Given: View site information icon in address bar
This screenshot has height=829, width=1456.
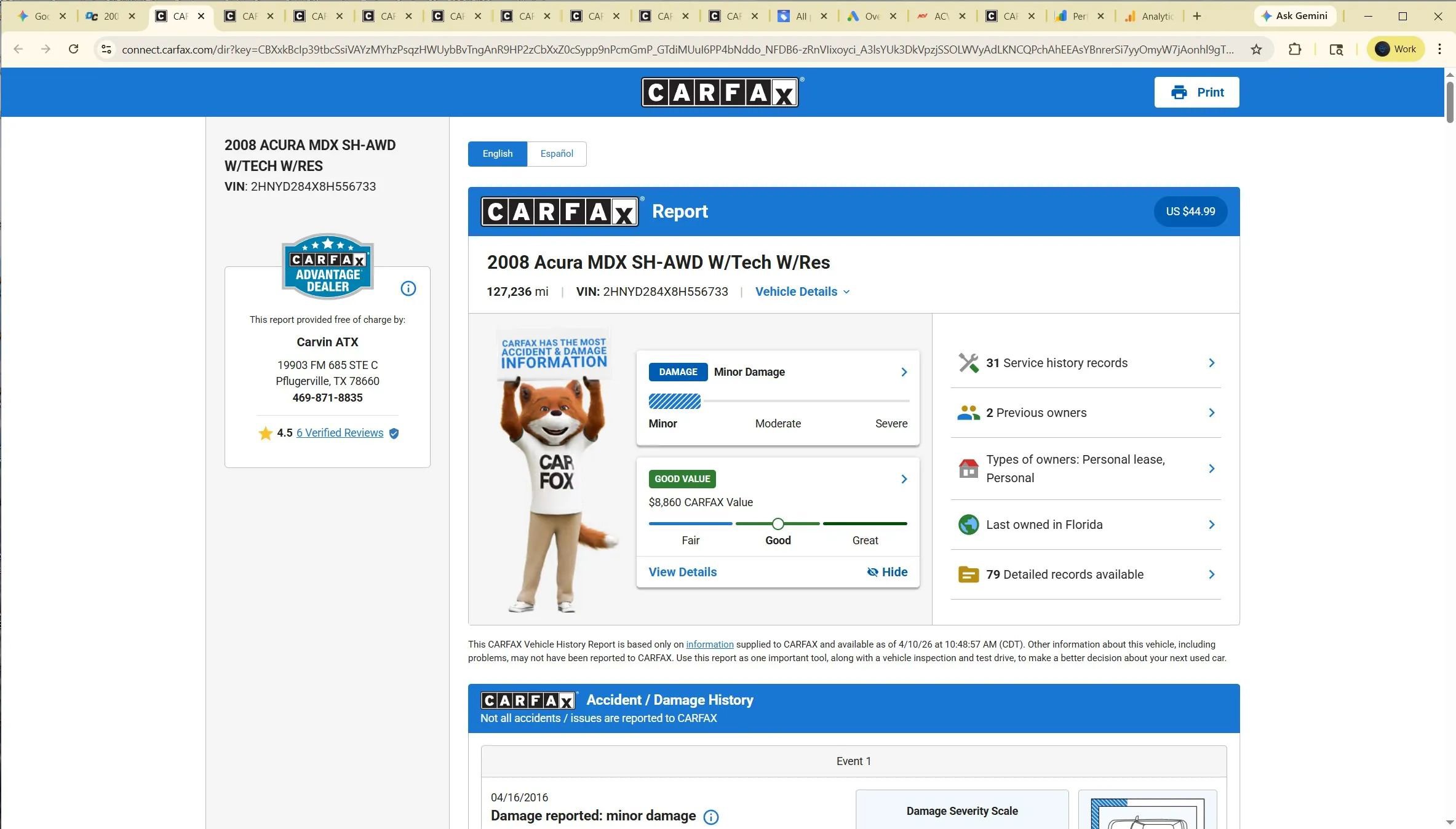Looking at the screenshot, I should click(x=106, y=49).
